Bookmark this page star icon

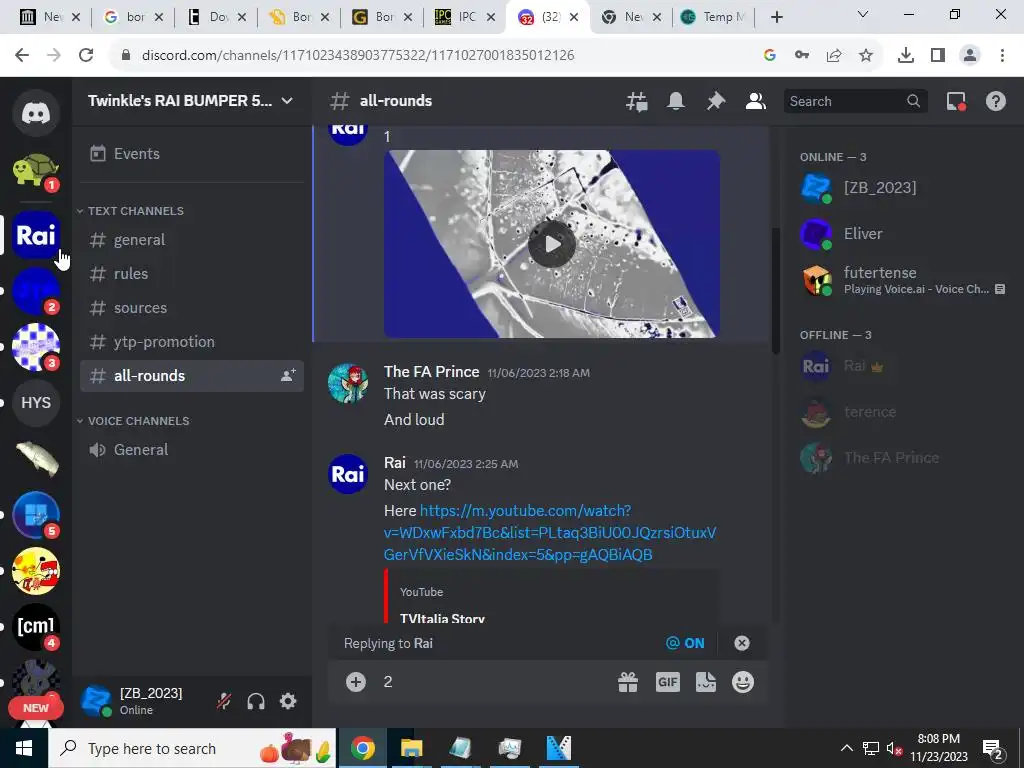tap(866, 56)
